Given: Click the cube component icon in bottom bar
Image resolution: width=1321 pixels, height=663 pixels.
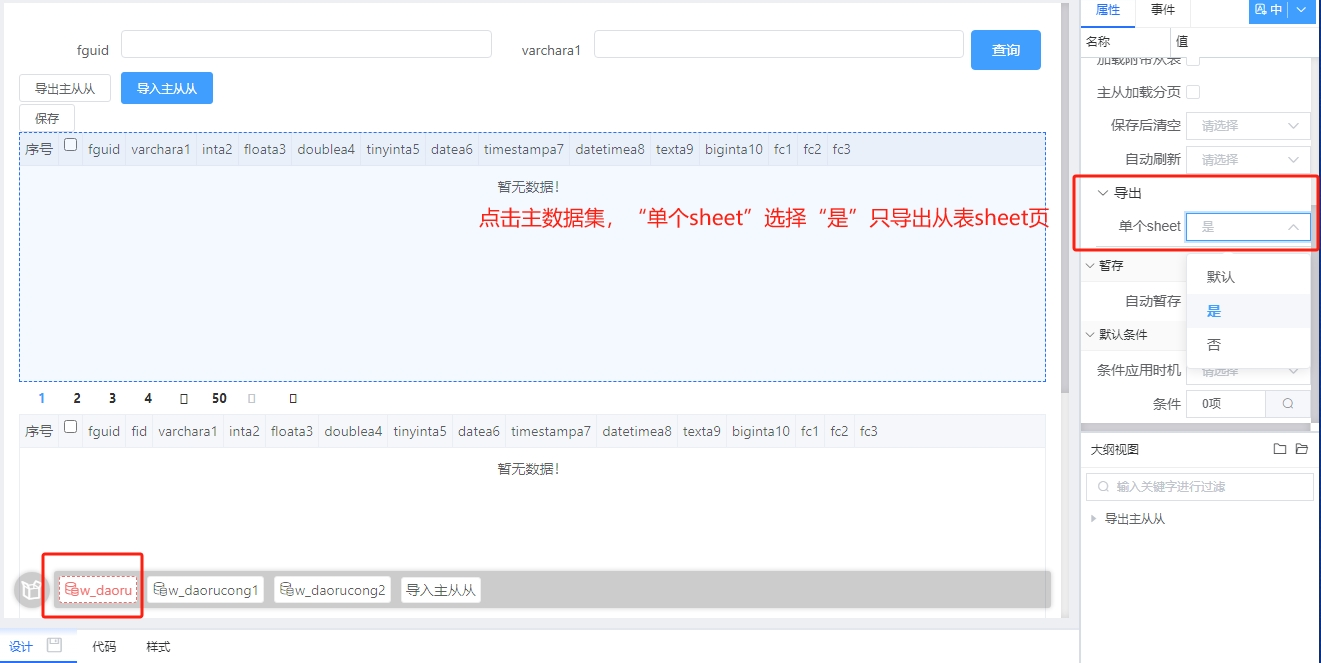Looking at the screenshot, I should (x=31, y=590).
